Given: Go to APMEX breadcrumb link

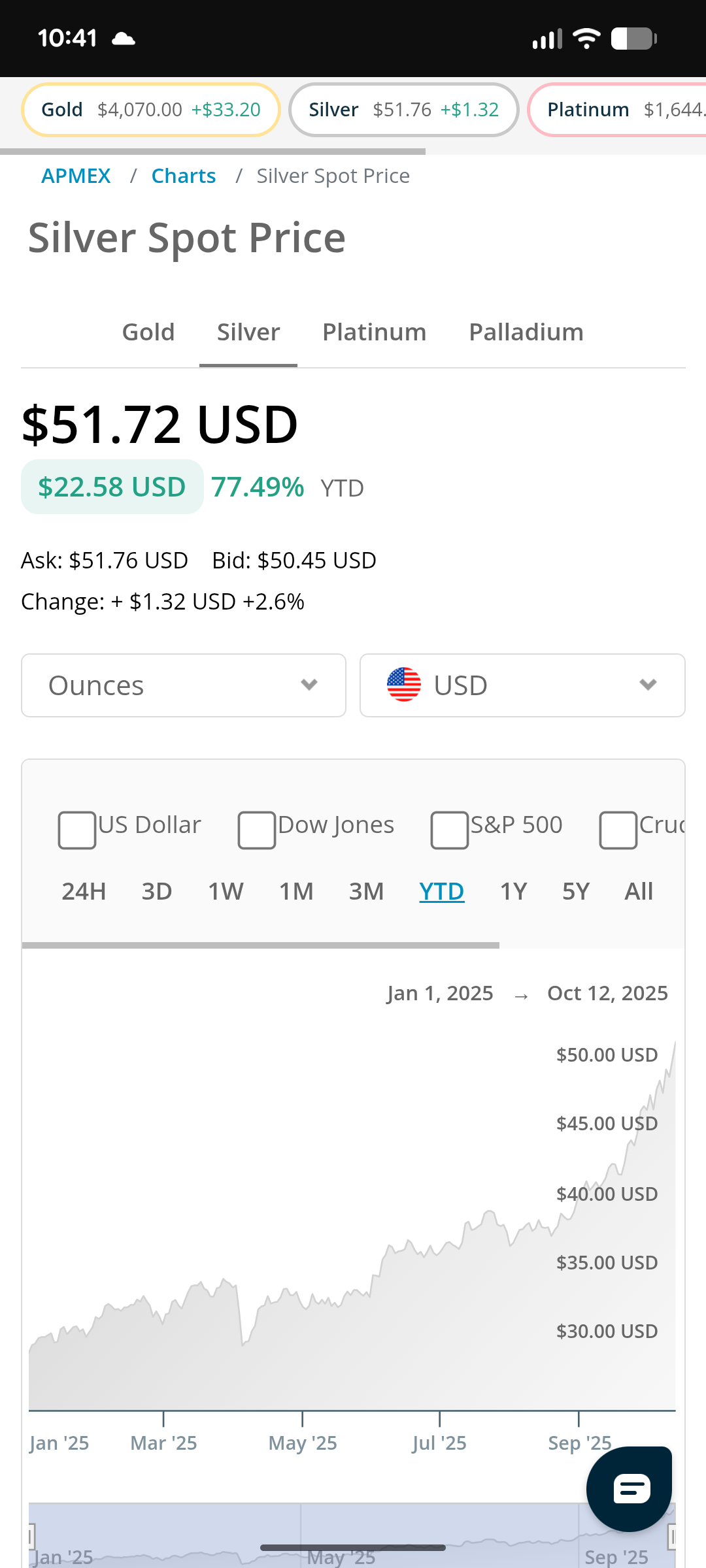Looking at the screenshot, I should click(76, 176).
